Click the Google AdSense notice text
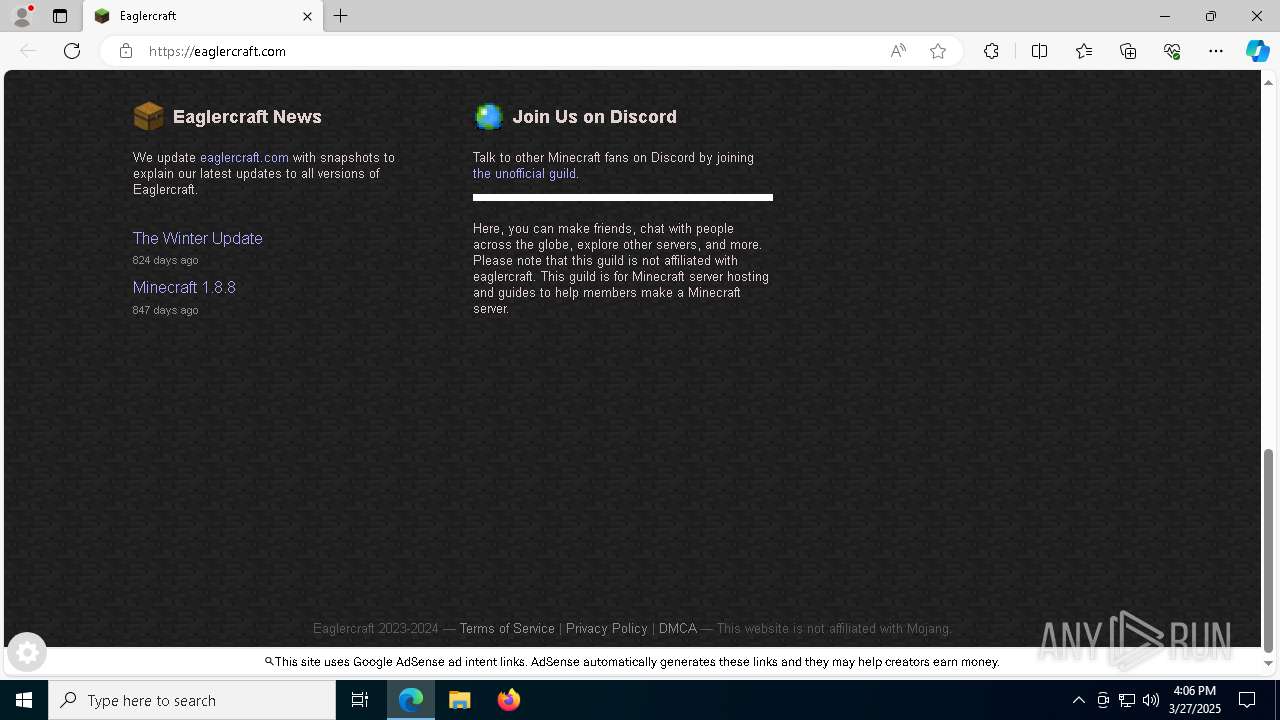The width and height of the screenshot is (1280, 720). pyautogui.click(x=632, y=661)
